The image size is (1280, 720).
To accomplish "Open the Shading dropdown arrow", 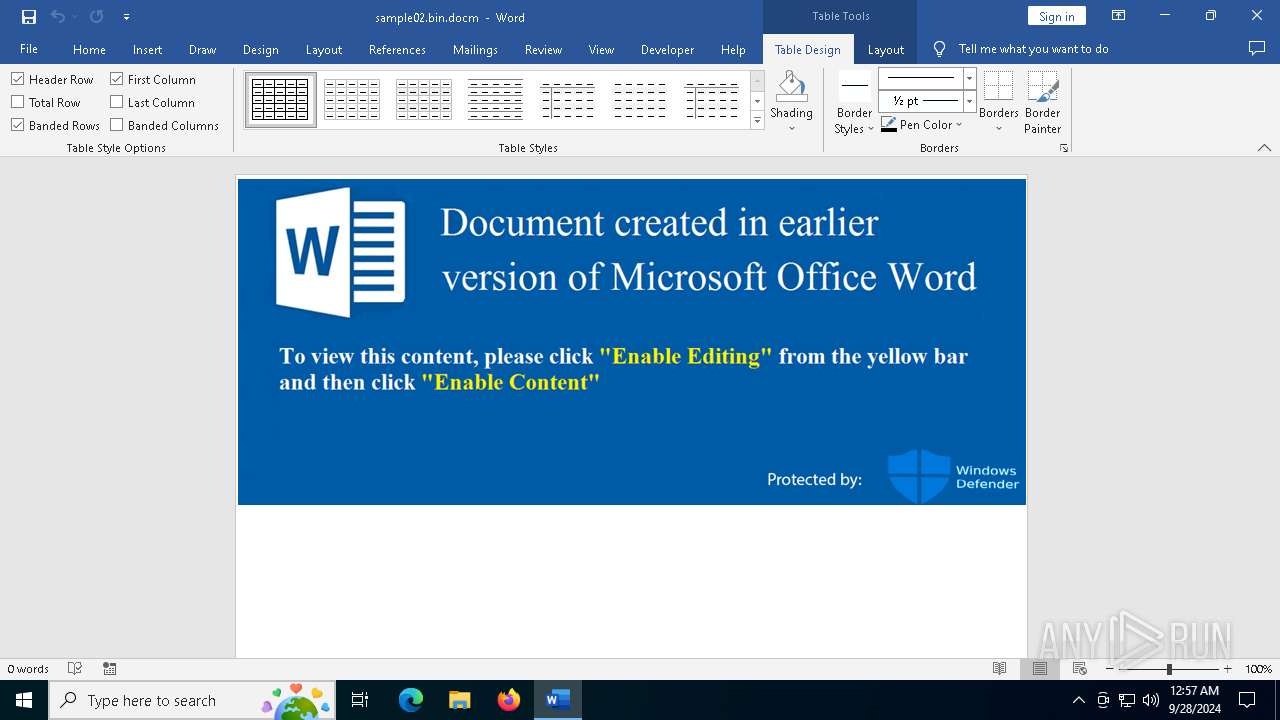I will coord(791,128).
